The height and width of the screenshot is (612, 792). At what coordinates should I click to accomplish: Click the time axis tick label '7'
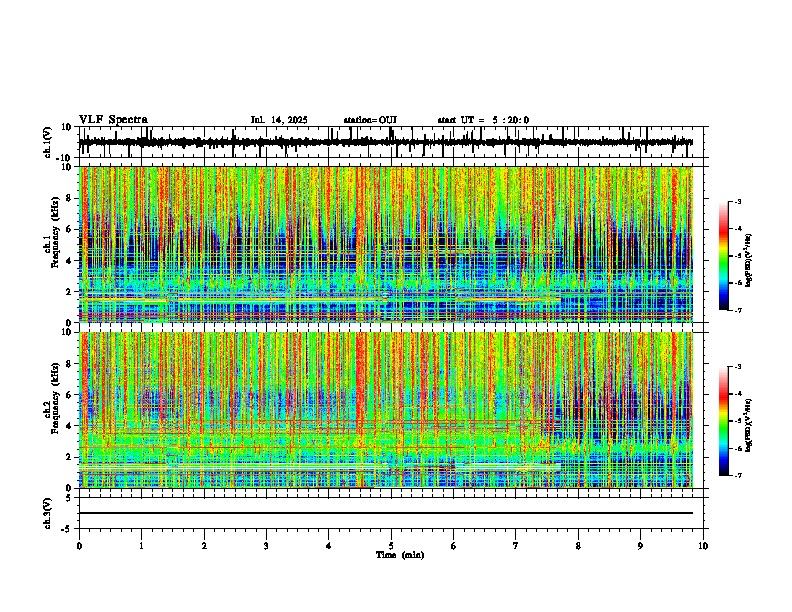click(516, 546)
